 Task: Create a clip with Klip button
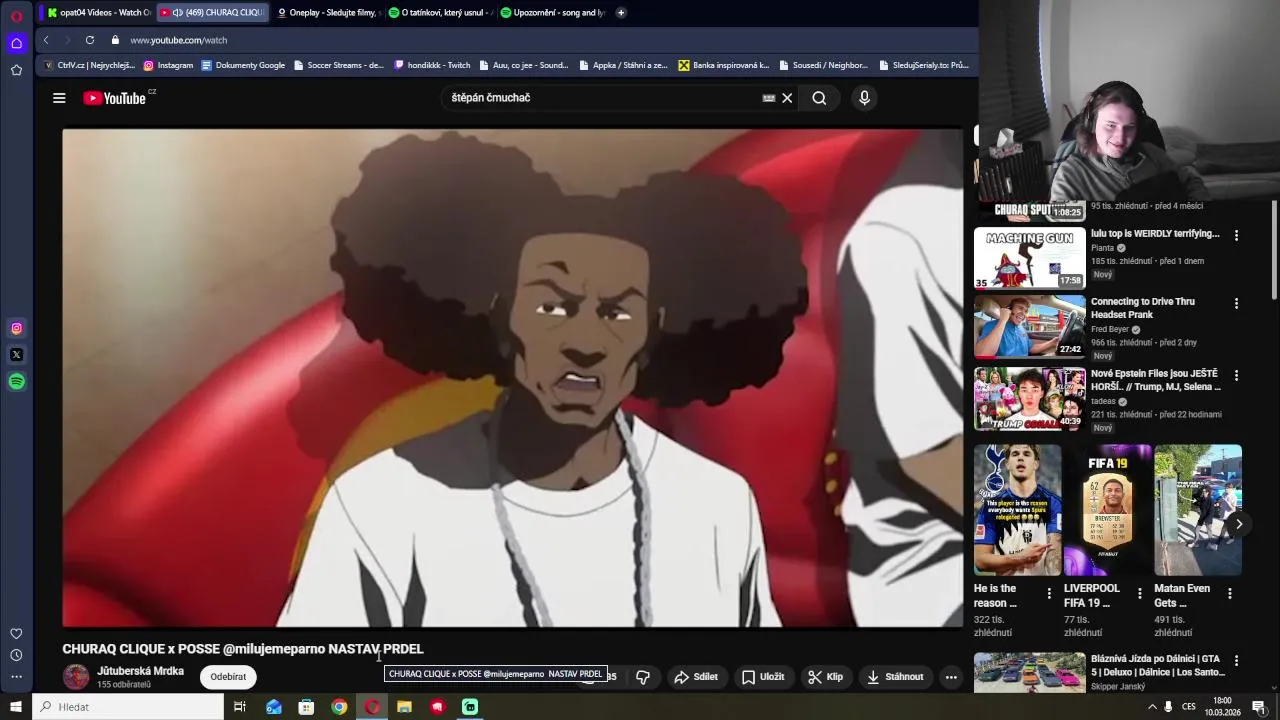826,677
